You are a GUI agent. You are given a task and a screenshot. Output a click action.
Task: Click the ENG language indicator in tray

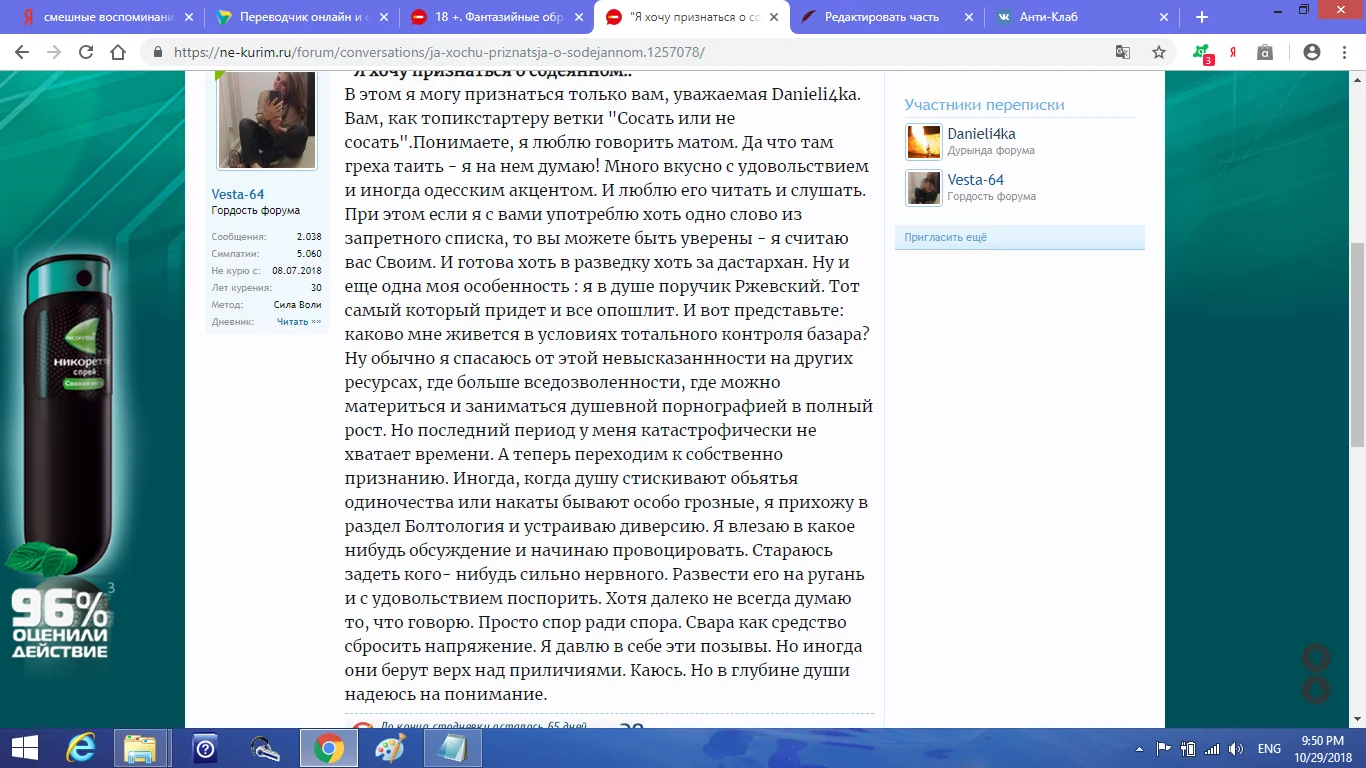click(x=1268, y=748)
